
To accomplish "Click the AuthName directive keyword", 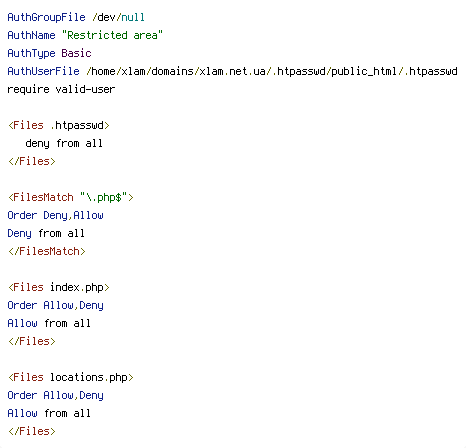I will coord(31,35).
